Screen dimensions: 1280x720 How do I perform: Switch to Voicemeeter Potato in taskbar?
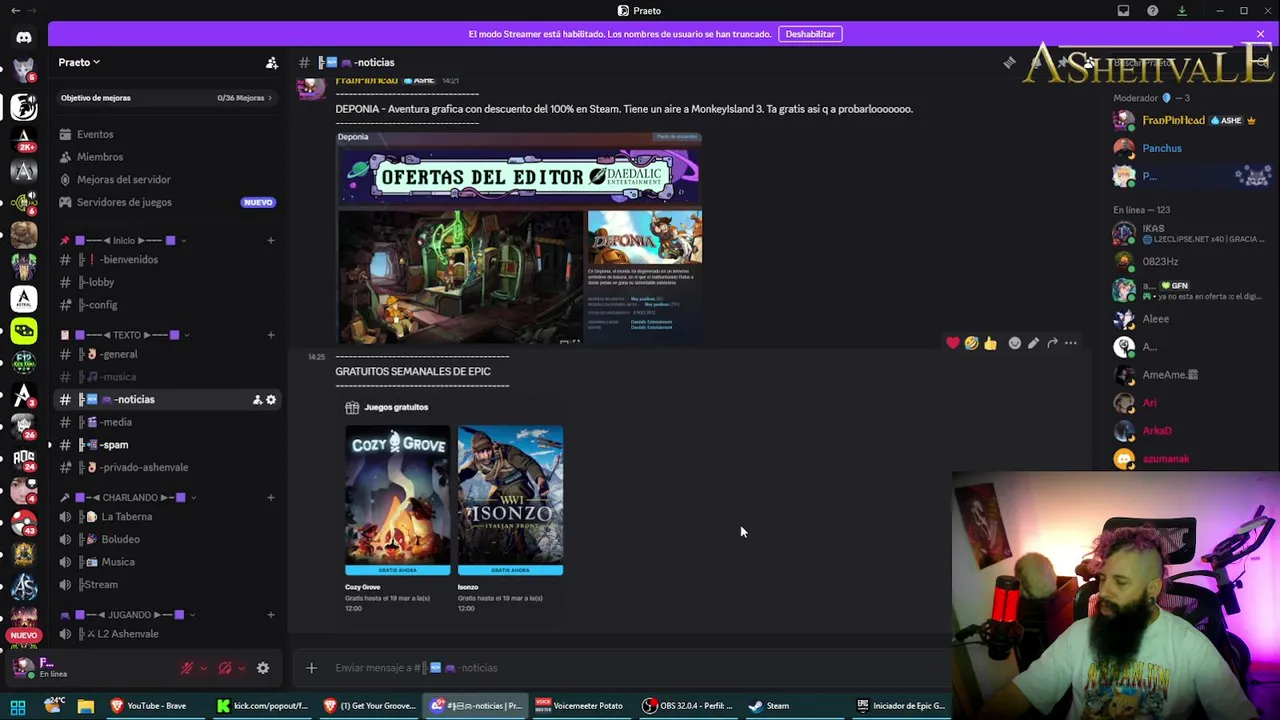tap(580, 706)
